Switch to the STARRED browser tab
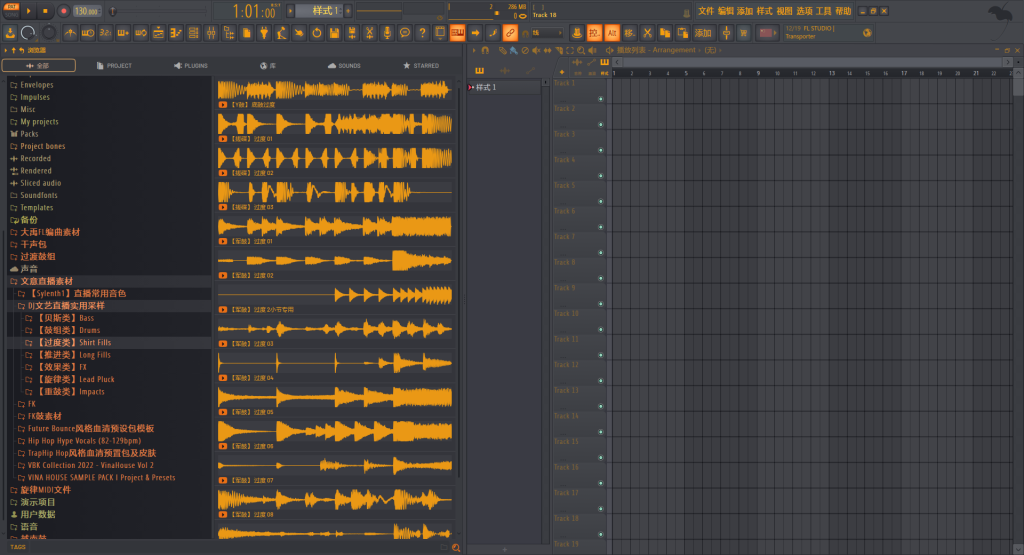 [421, 65]
